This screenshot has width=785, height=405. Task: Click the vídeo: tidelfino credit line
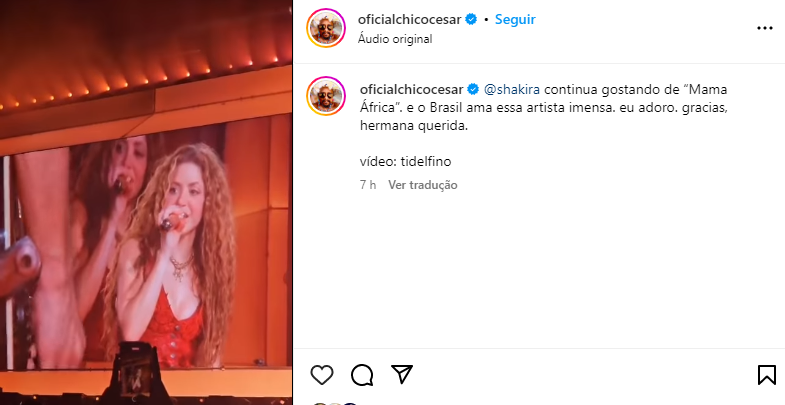(x=406, y=162)
